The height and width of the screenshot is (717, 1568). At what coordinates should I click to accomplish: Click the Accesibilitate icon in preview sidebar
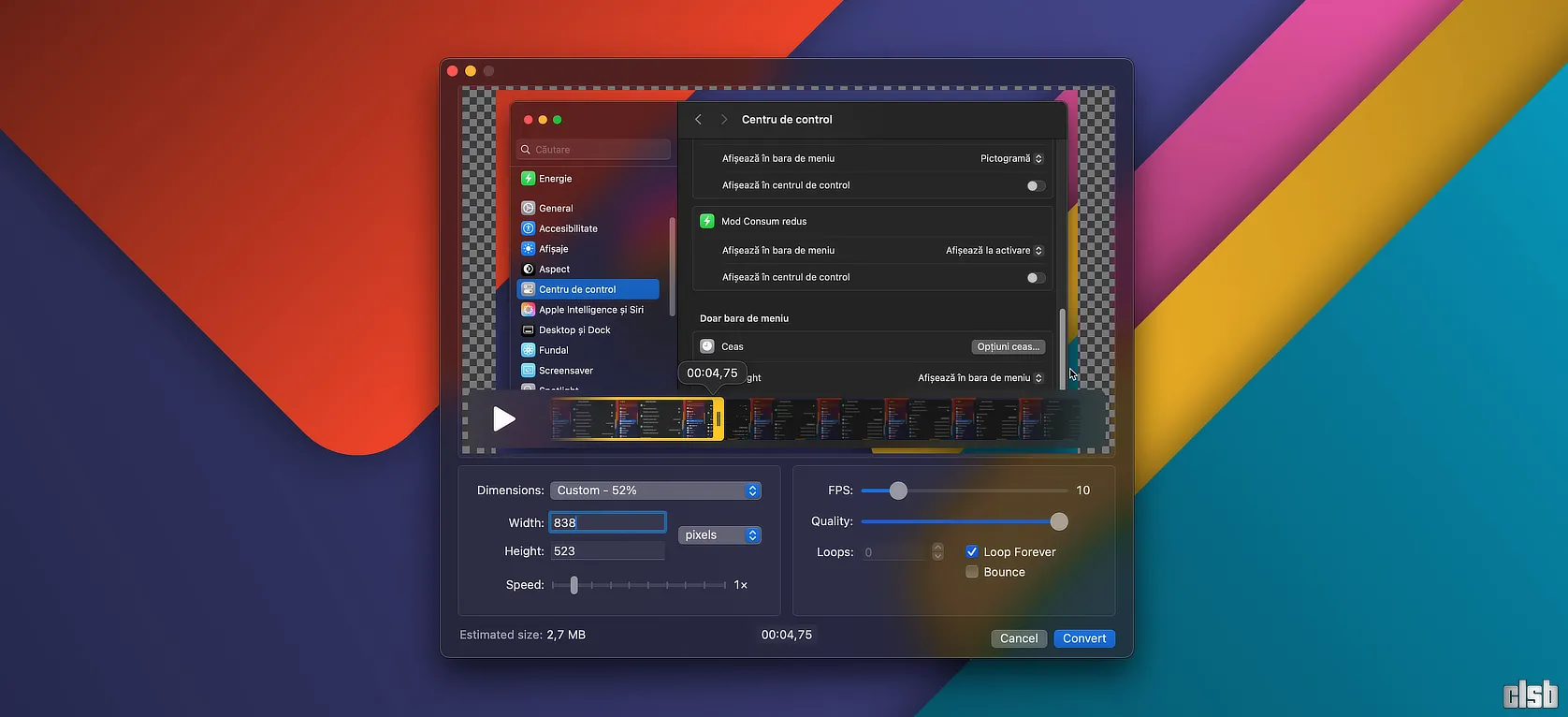(529, 228)
